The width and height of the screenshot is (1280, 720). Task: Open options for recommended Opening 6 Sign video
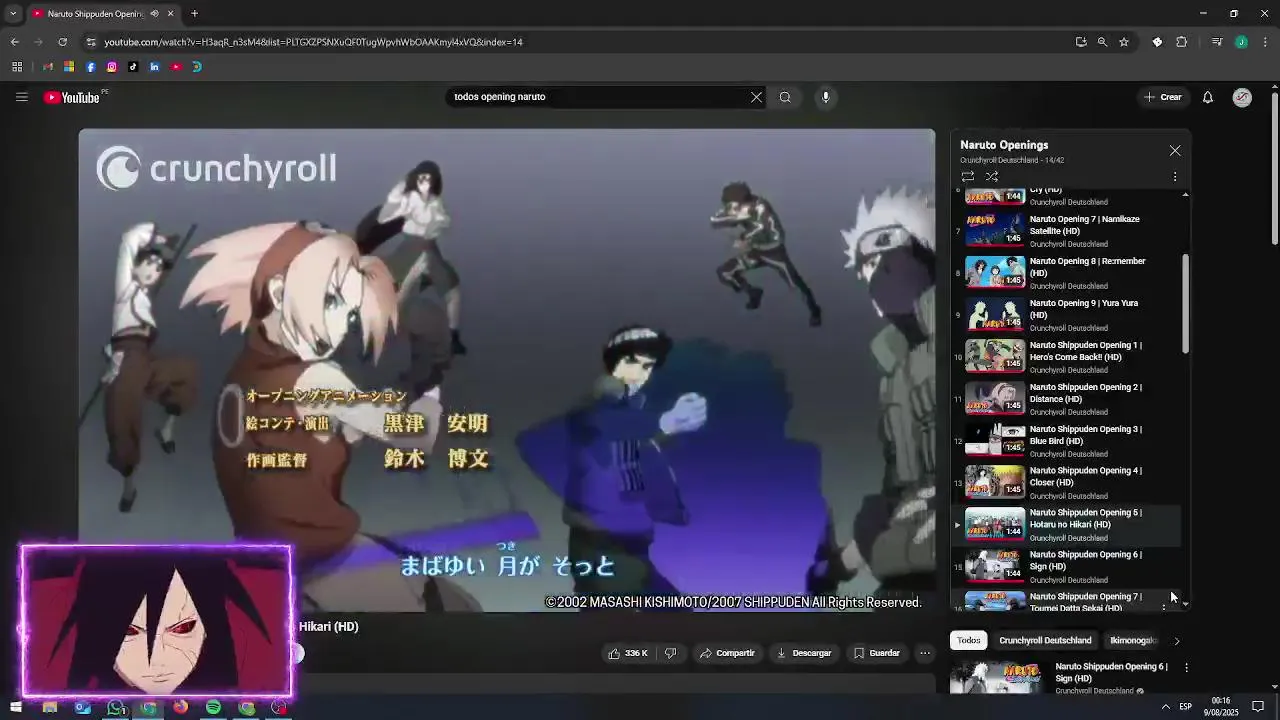(x=1186, y=667)
